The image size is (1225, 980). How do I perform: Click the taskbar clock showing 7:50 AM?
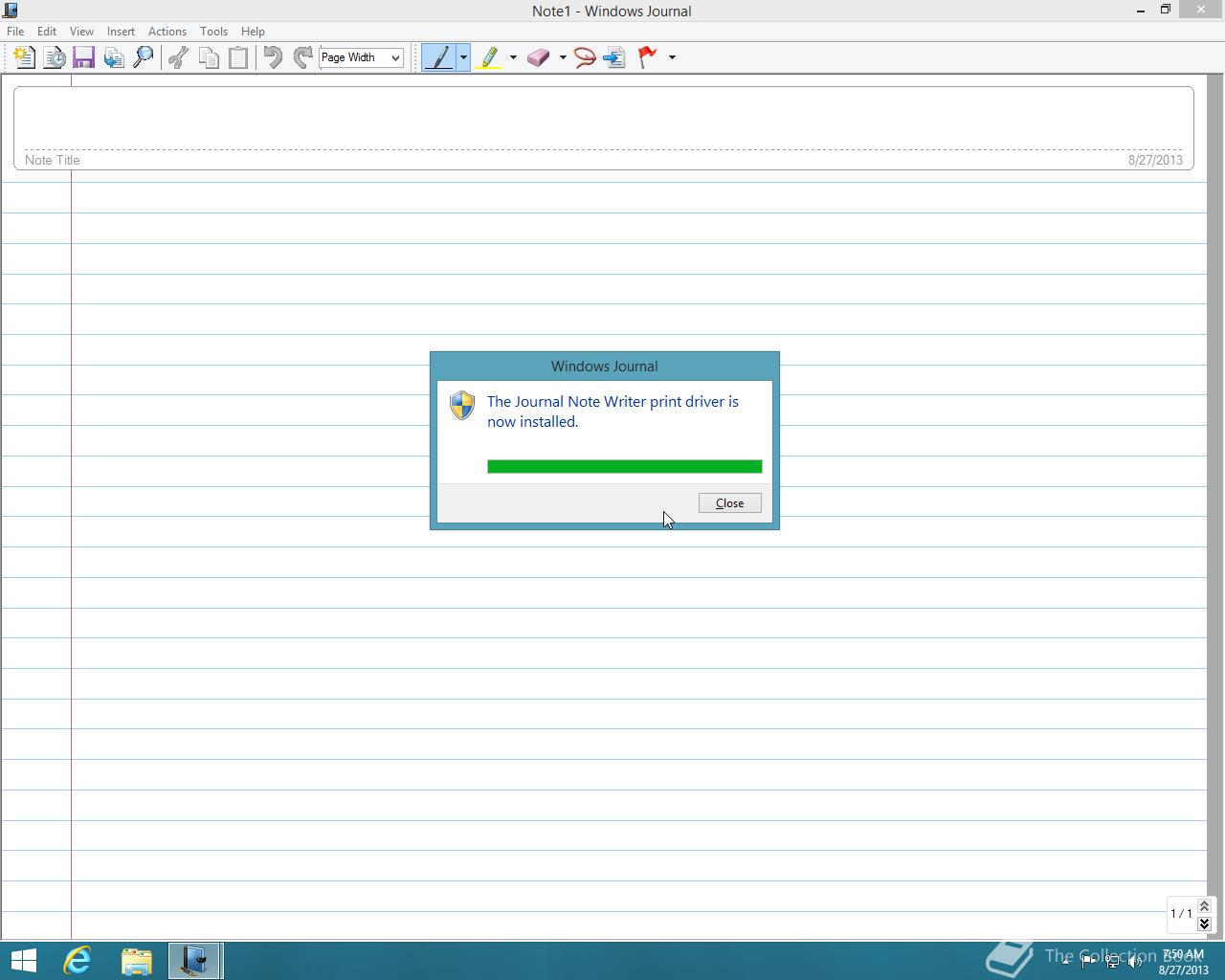[x=1183, y=961]
